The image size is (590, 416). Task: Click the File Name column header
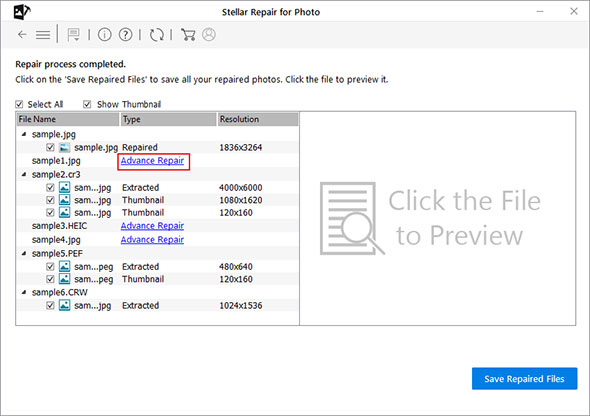pyautogui.click(x=68, y=119)
